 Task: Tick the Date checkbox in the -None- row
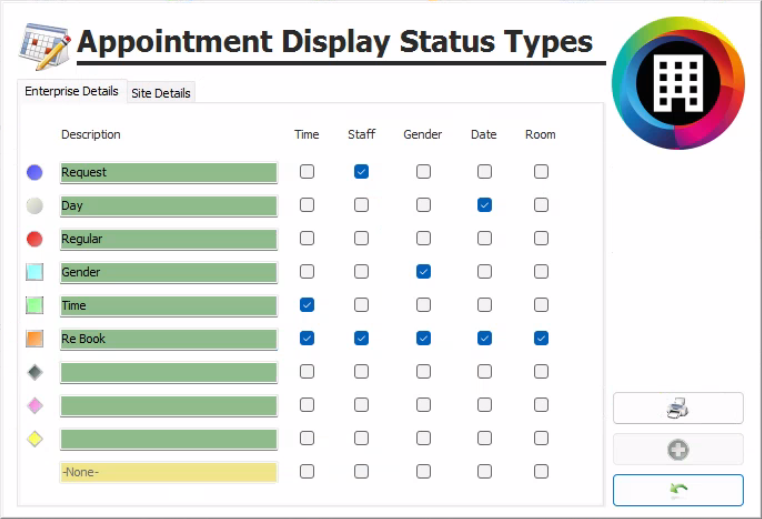pyautogui.click(x=484, y=471)
